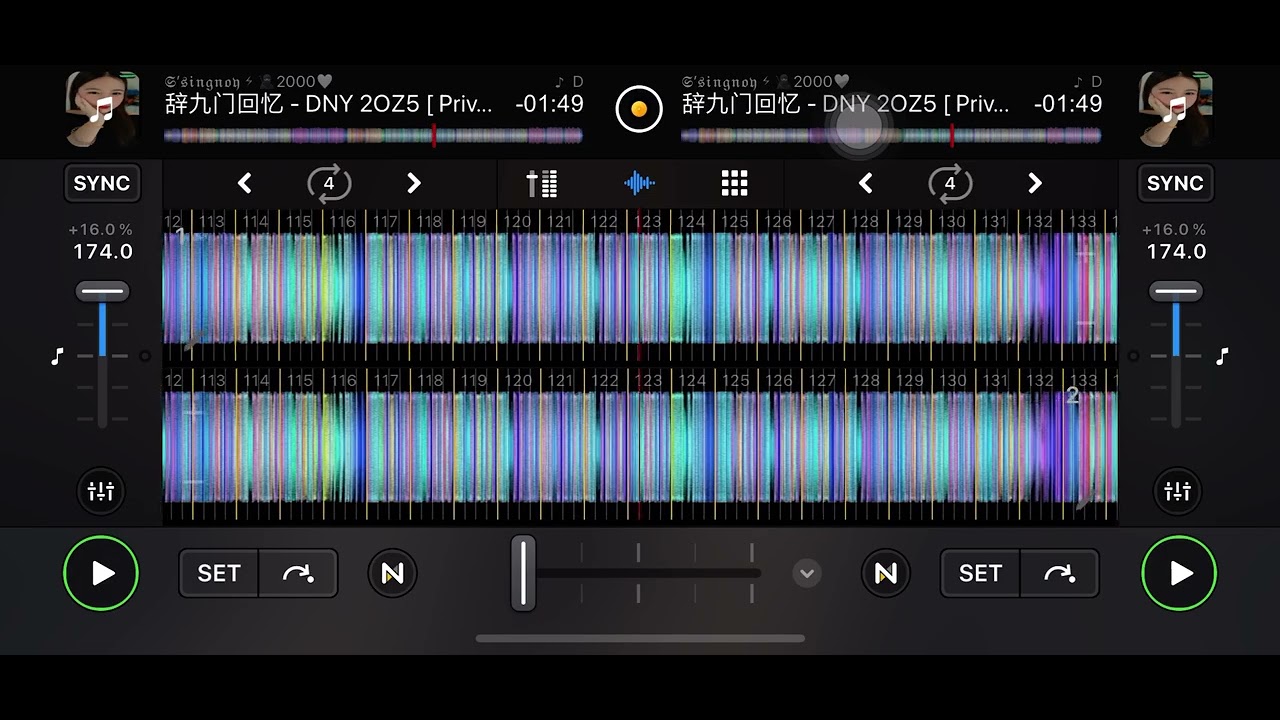Click right deck key indicator D

pos(1096,82)
